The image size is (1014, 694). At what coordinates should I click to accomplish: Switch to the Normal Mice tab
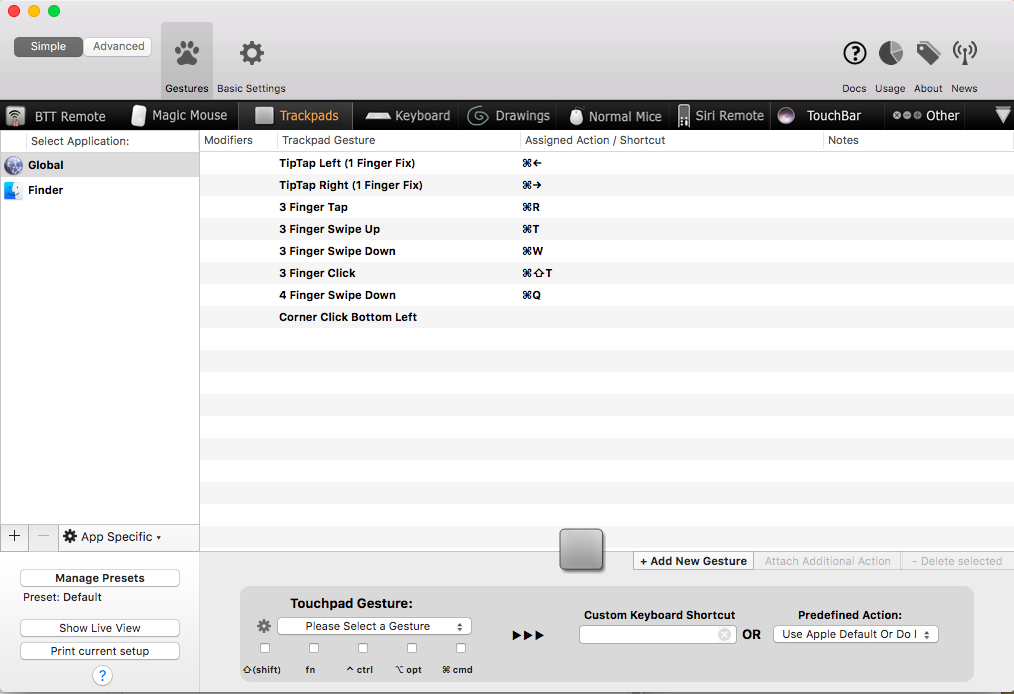coord(615,116)
